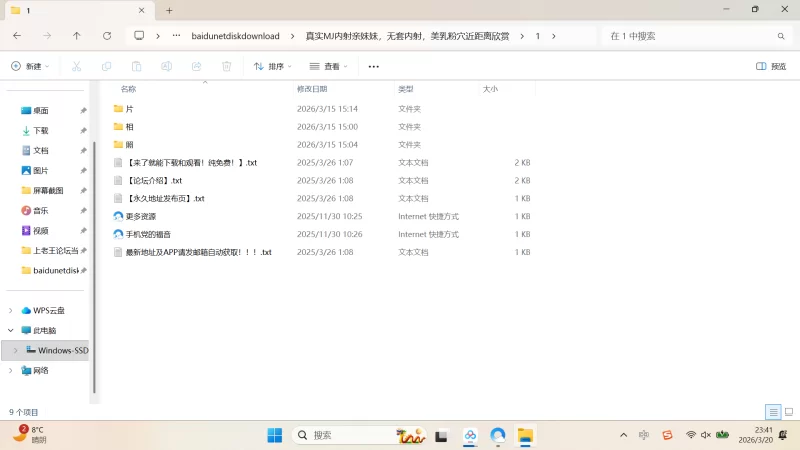Screen dimensions: 800x450
Task: Add a new tab with plus button
Action: point(169,10)
